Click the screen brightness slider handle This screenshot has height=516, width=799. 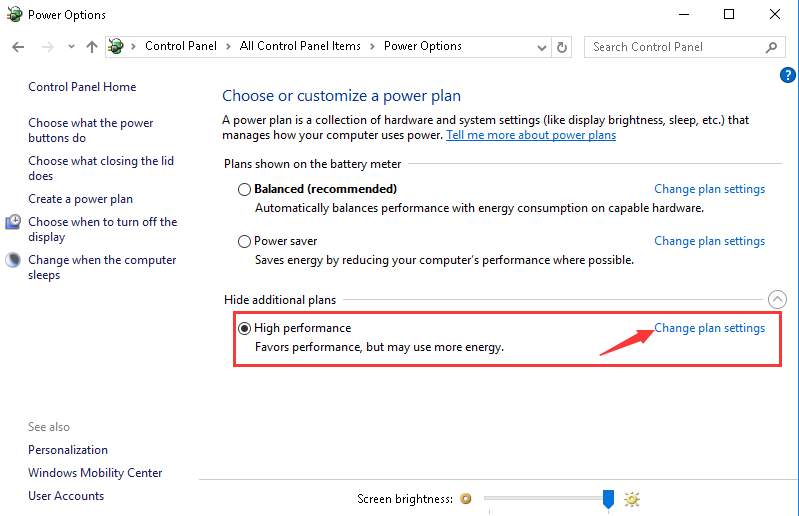click(x=608, y=499)
